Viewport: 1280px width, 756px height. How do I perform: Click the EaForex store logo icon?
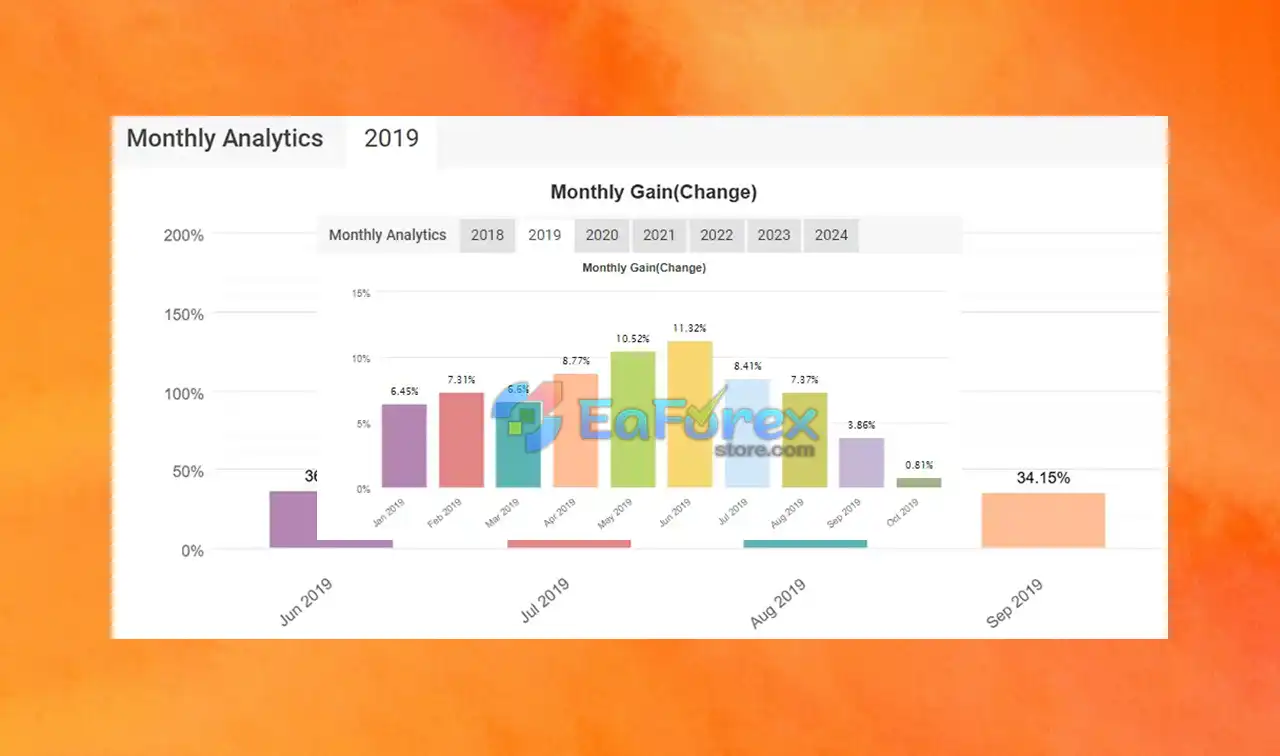527,417
